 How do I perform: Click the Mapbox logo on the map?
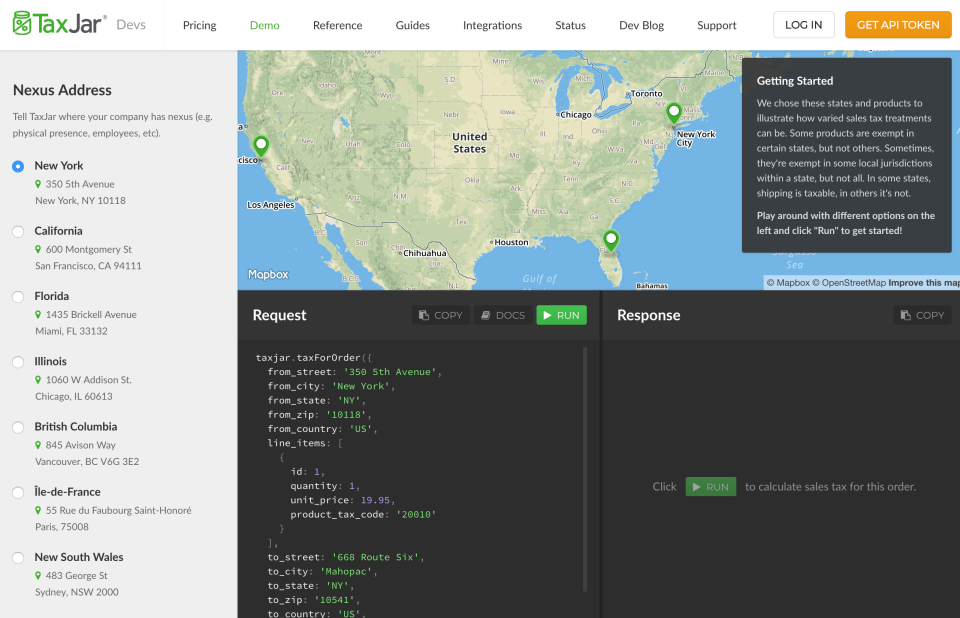268,274
